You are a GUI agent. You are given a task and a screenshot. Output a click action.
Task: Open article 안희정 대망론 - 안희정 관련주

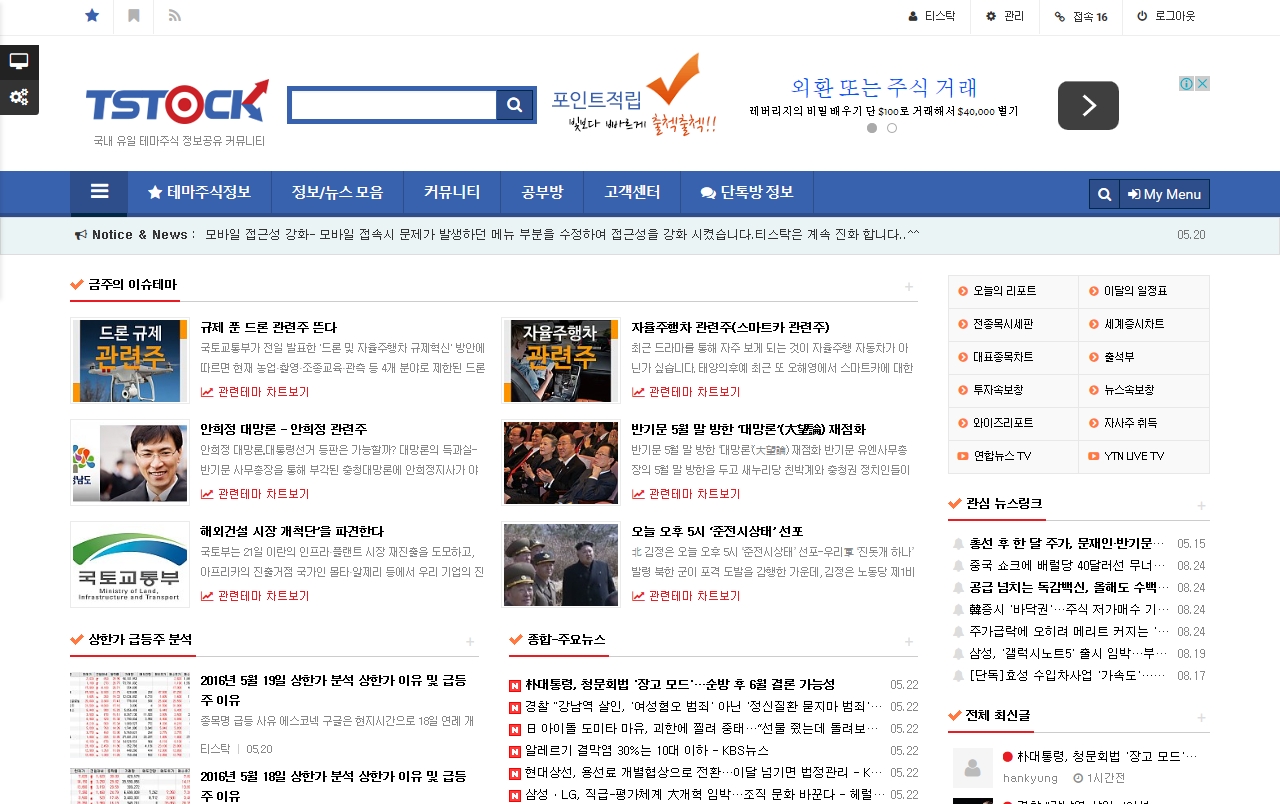tap(284, 429)
